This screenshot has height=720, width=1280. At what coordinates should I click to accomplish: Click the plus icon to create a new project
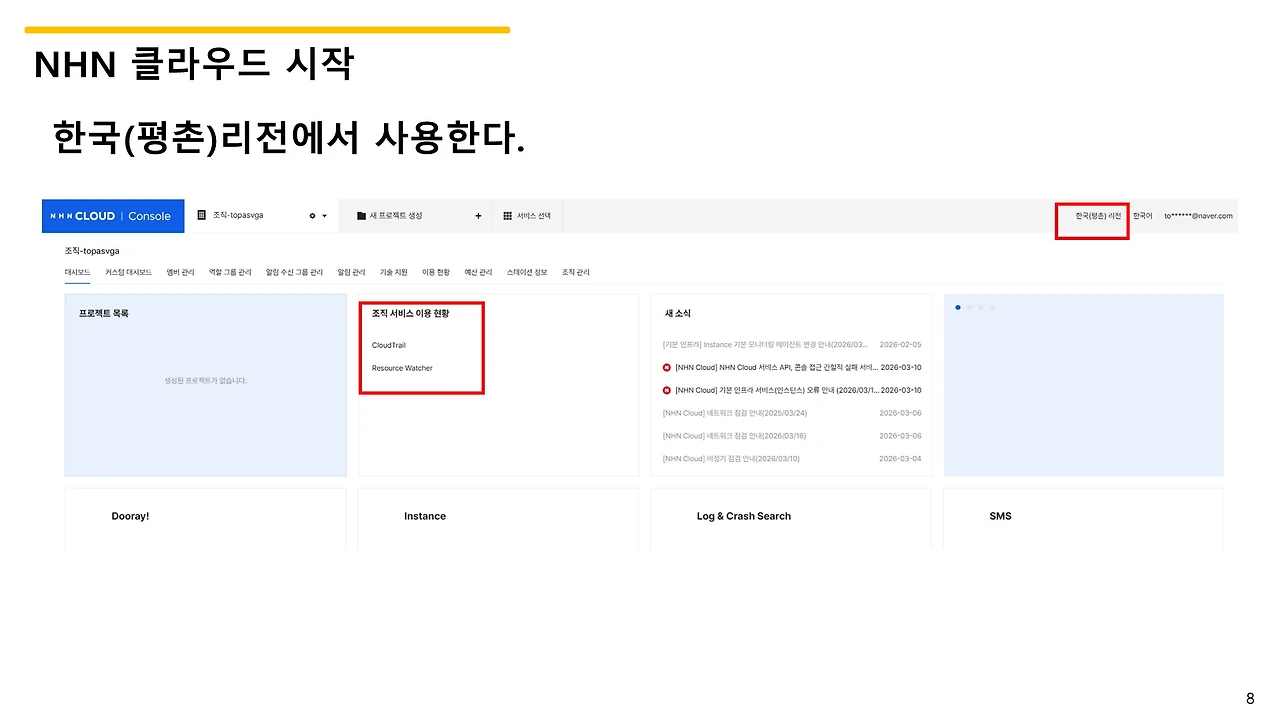coord(478,215)
